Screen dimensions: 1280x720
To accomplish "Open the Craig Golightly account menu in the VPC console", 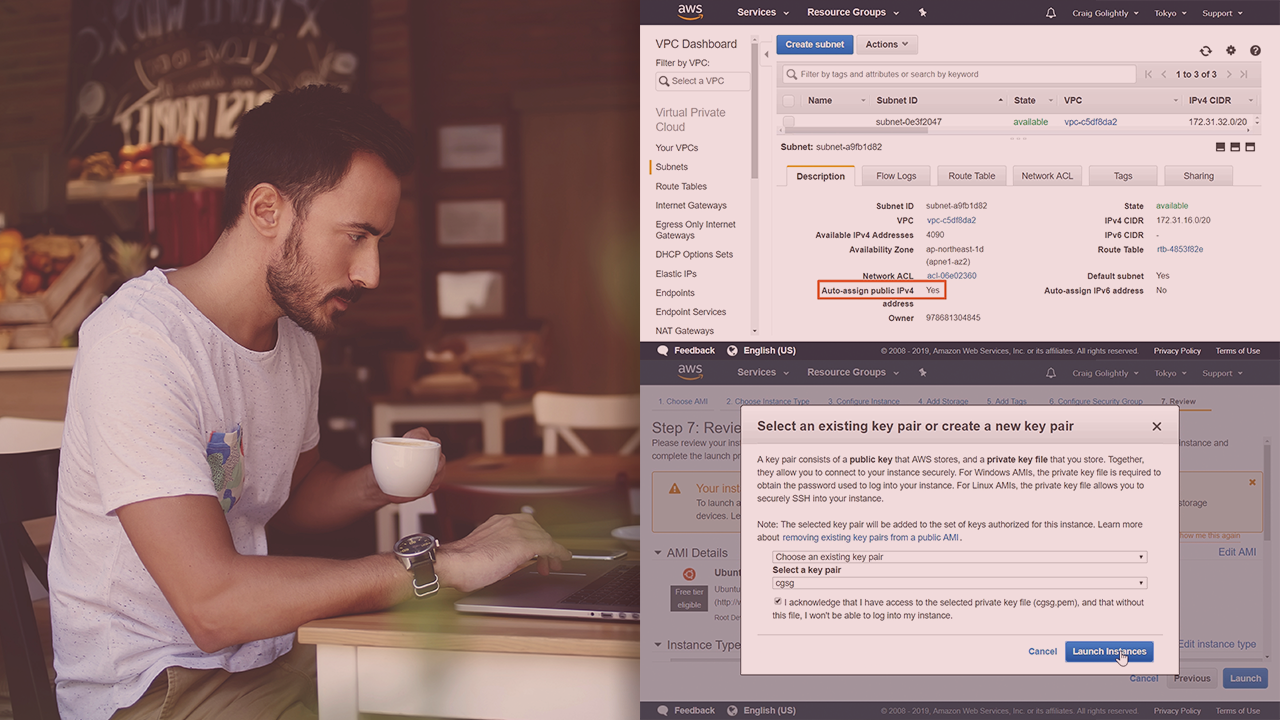I will (1106, 13).
